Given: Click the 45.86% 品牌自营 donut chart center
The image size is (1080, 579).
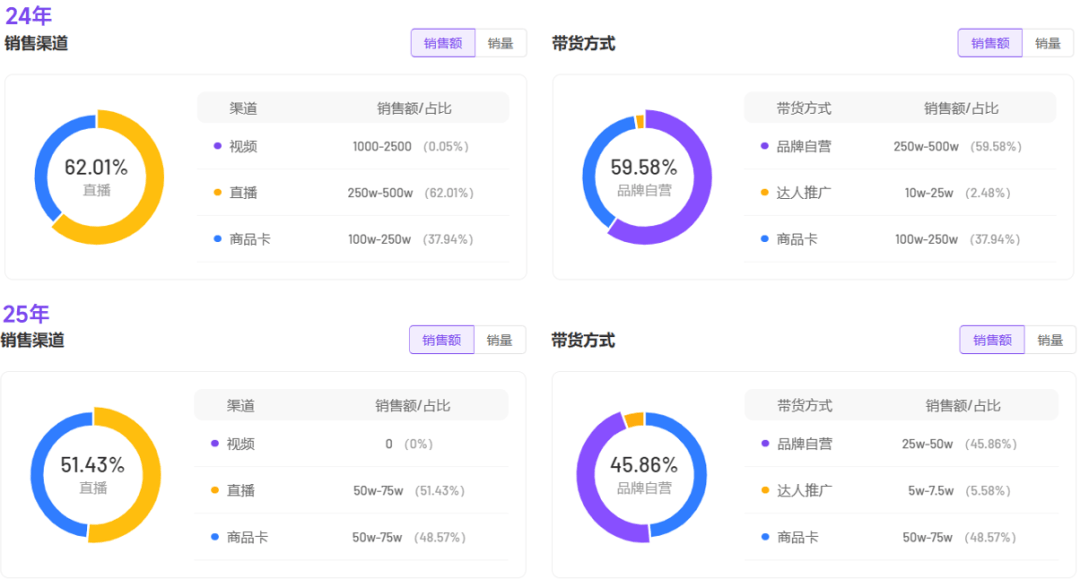Looking at the screenshot, I should (x=644, y=475).
